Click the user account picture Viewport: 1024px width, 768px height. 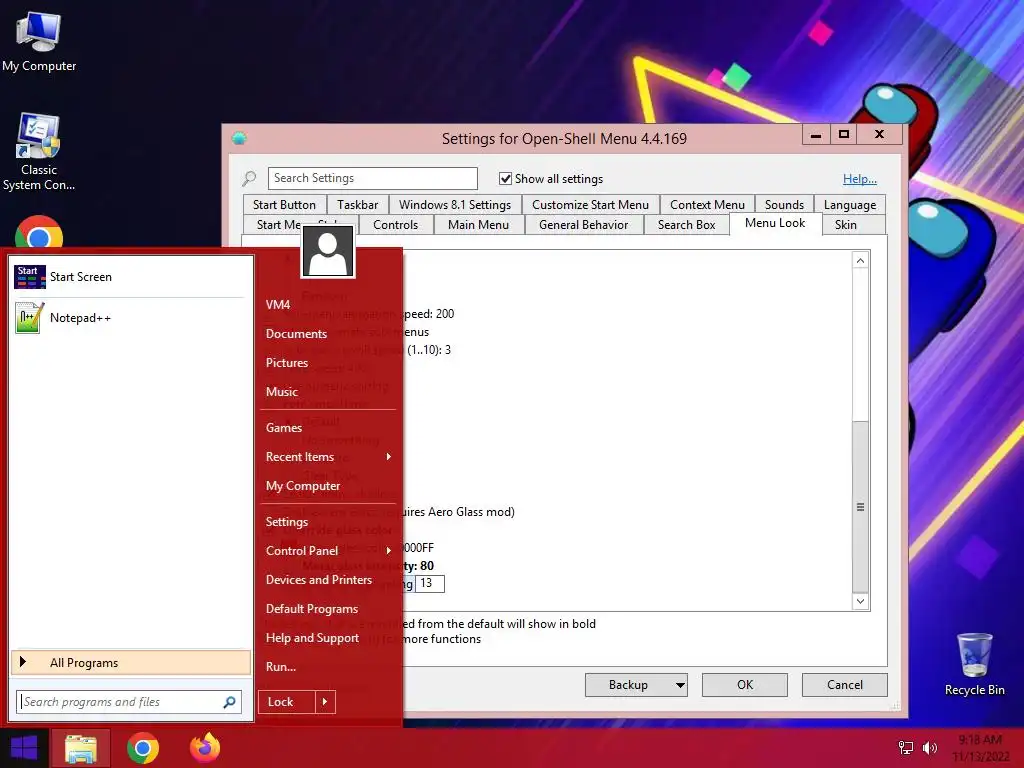point(328,252)
